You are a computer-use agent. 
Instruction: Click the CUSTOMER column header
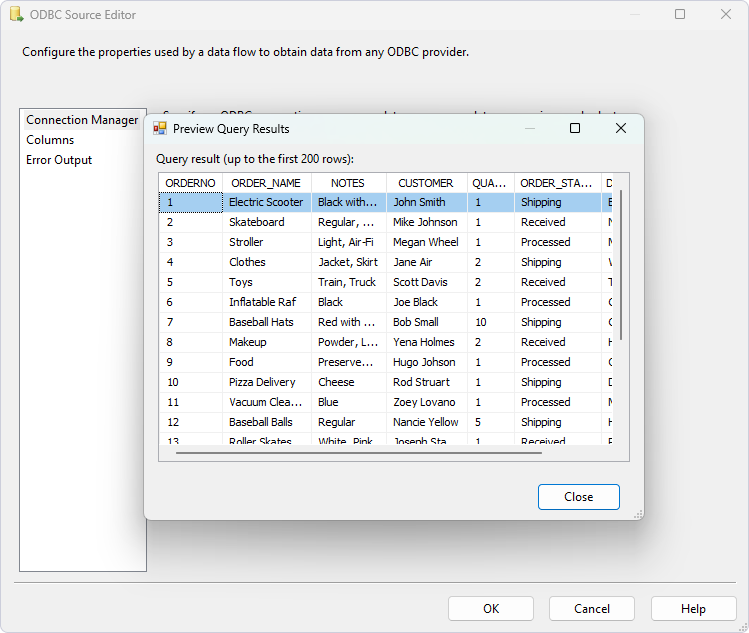coord(425,183)
